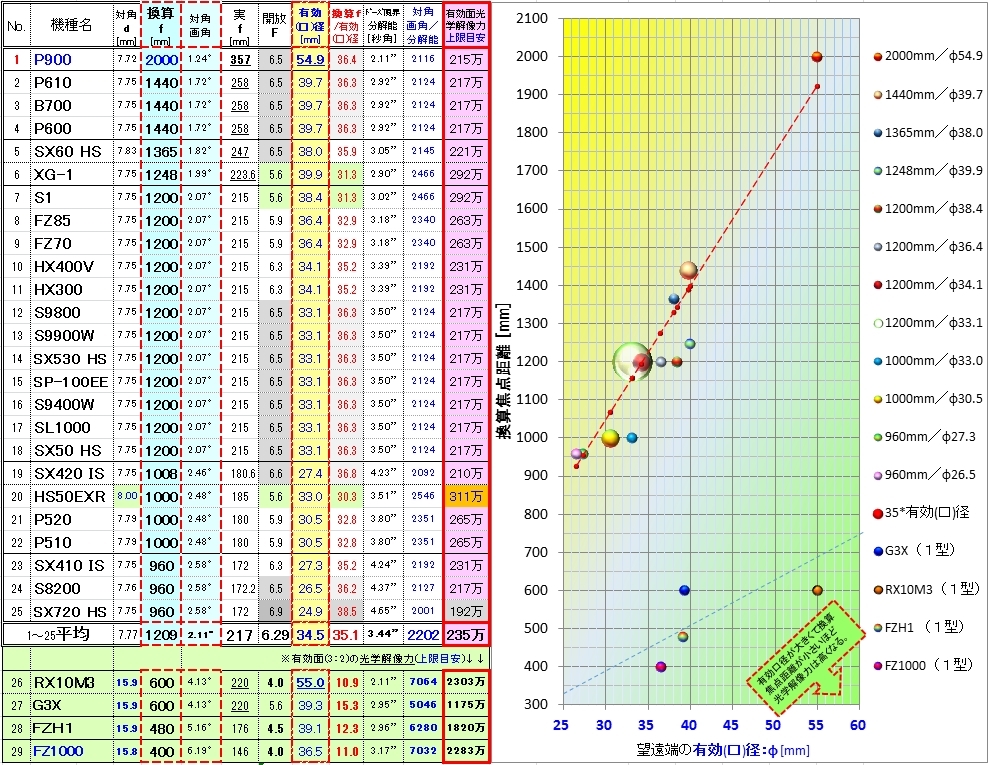Click legend entry 1200mm／φ33.1
989x765 pixels.
tap(928, 322)
